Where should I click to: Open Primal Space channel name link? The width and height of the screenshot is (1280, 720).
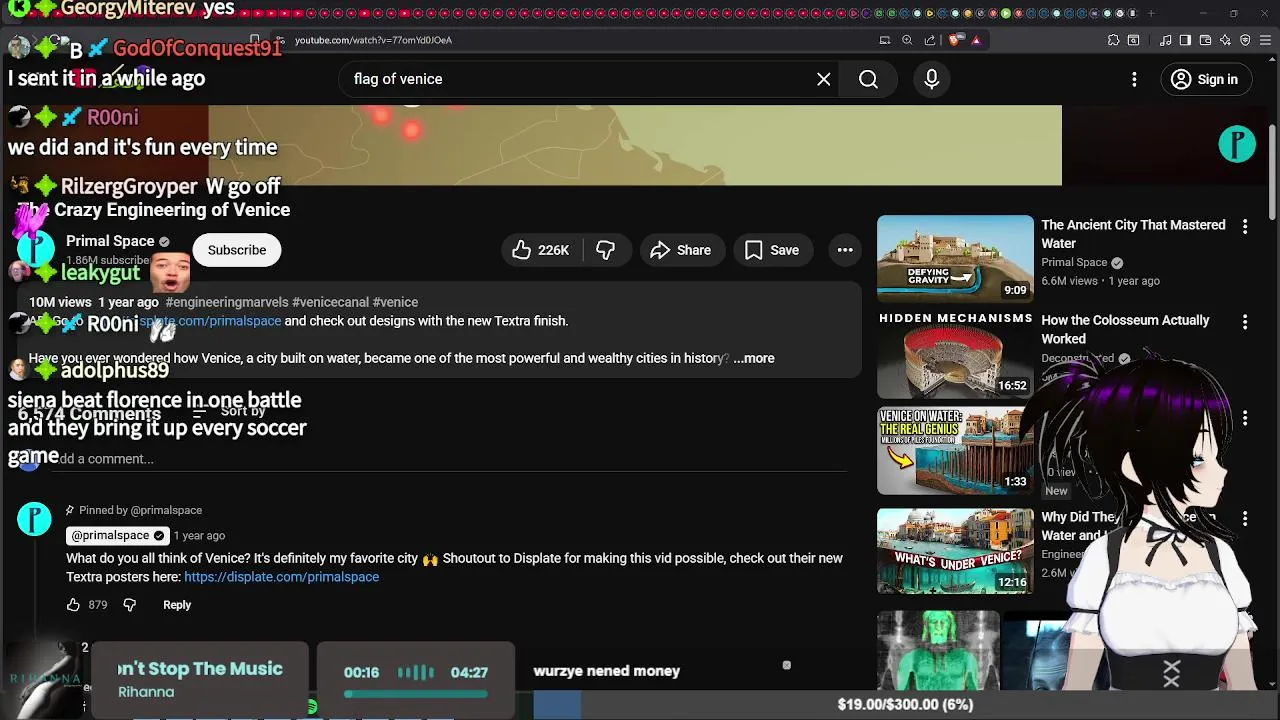click(x=110, y=241)
